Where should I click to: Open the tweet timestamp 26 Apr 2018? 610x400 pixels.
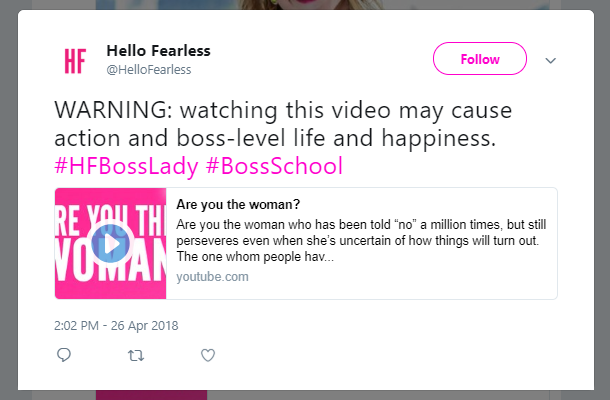116,326
